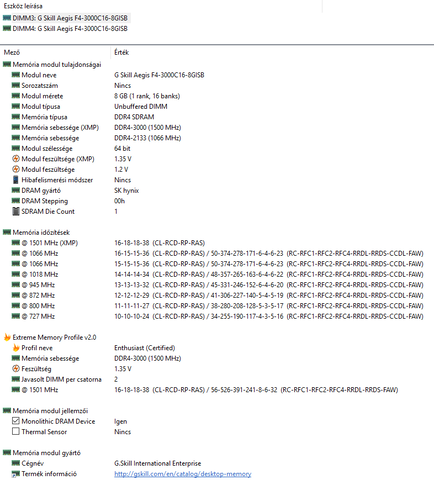
Task: Select the Igen value for Monolithic DRAM
Action: pos(120,421)
